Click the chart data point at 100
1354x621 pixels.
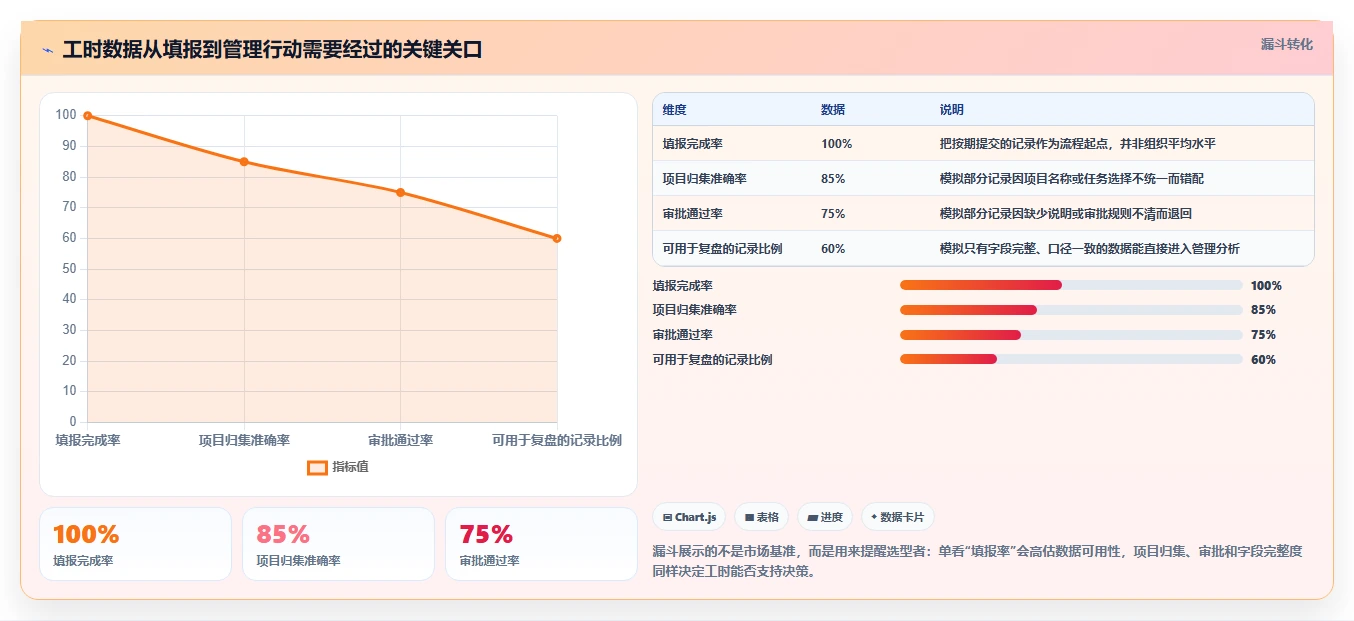pyautogui.click(x=88, y=116)
